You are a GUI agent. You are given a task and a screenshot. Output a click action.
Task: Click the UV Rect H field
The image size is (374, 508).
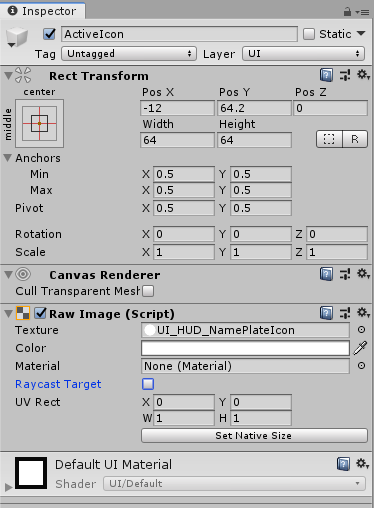(x=261, y=418)
